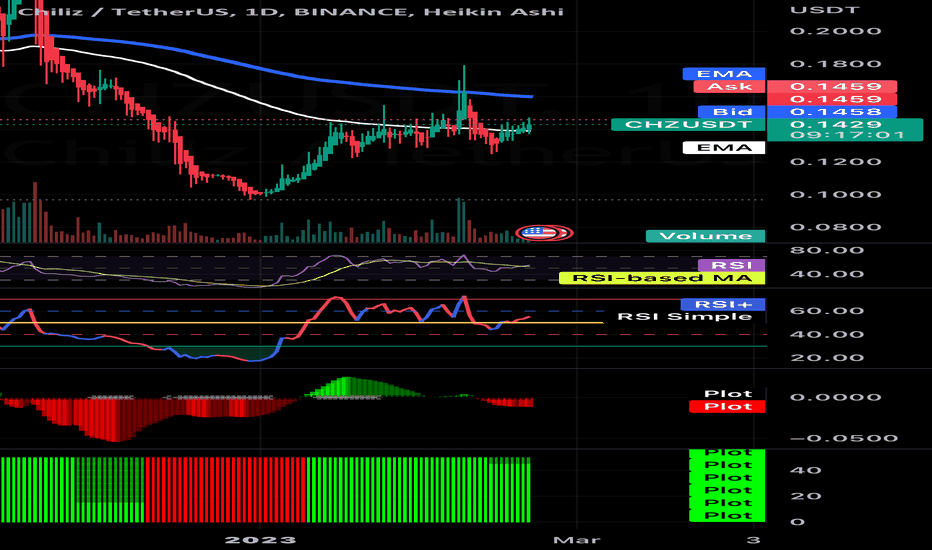Click the 0.1000 price axis value

pos(836,194)
